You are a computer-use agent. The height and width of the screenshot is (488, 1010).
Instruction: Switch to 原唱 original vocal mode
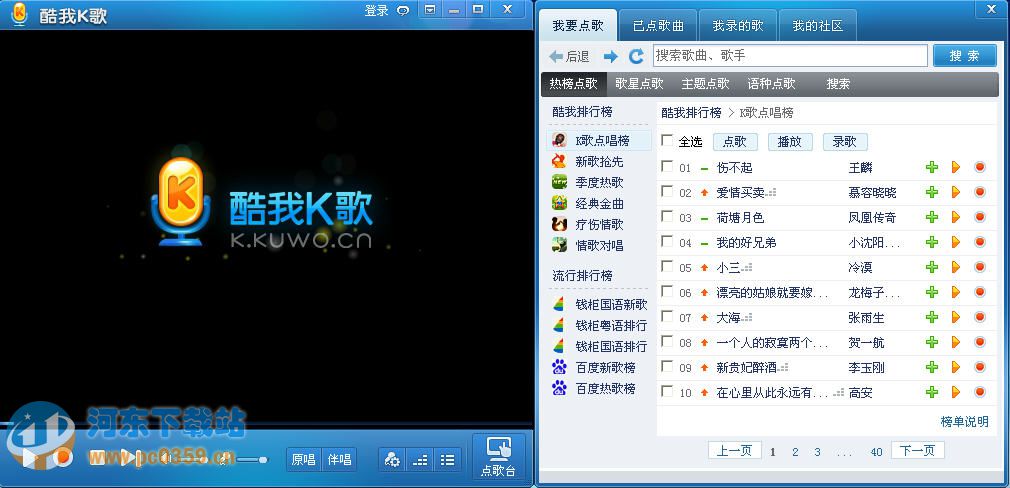tap(303, 460)
